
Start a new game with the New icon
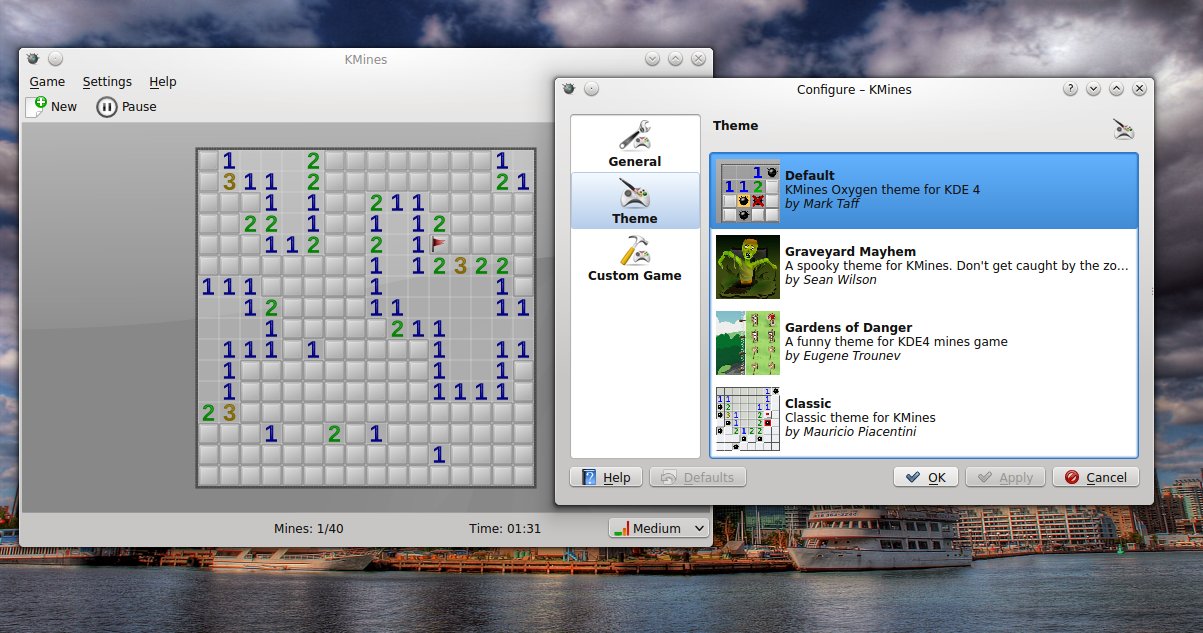[x=37, y=106]
